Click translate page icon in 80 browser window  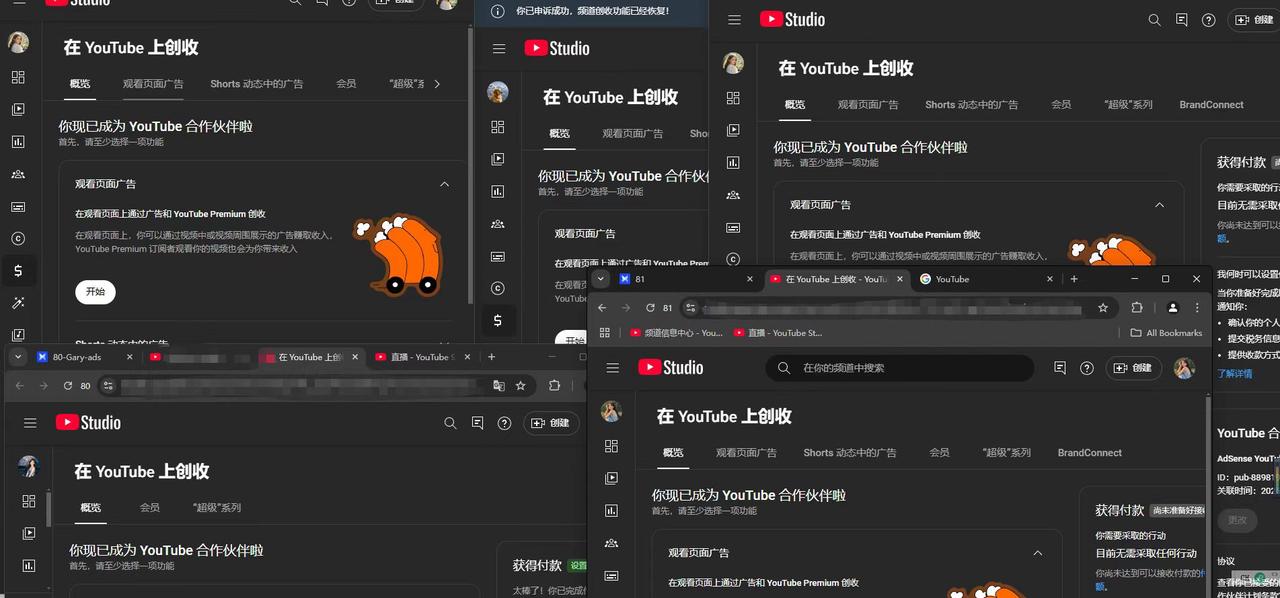[498, 385]
